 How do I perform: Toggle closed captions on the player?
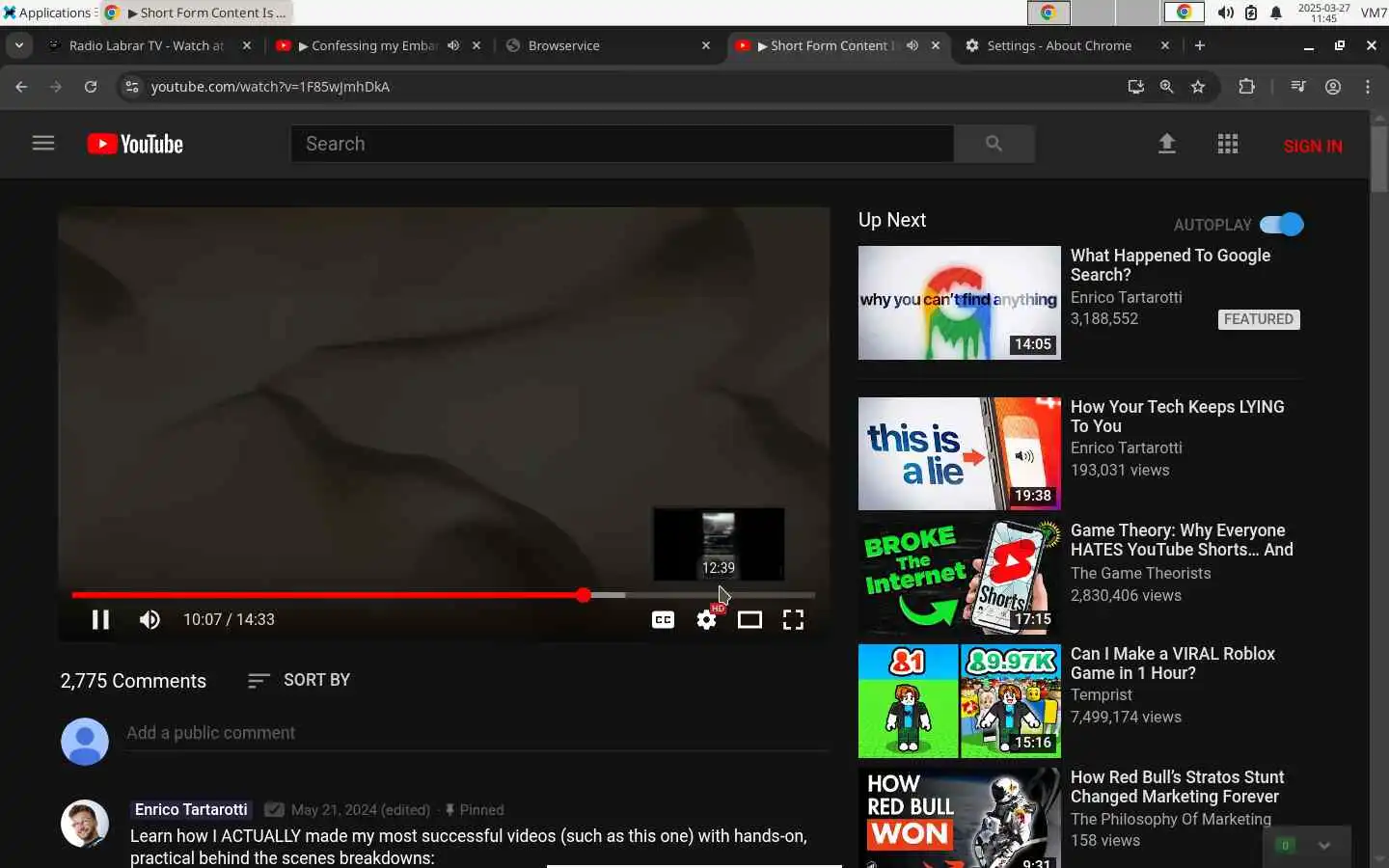point(663,619)
